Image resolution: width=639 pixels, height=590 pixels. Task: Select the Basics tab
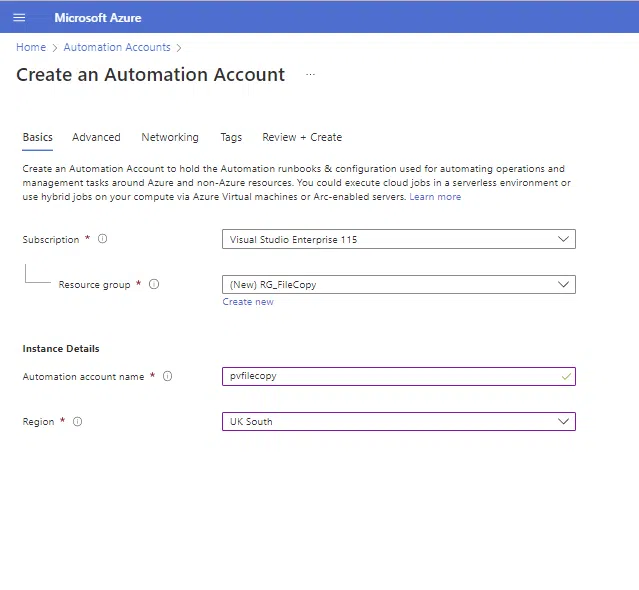[x=37, y=137]
